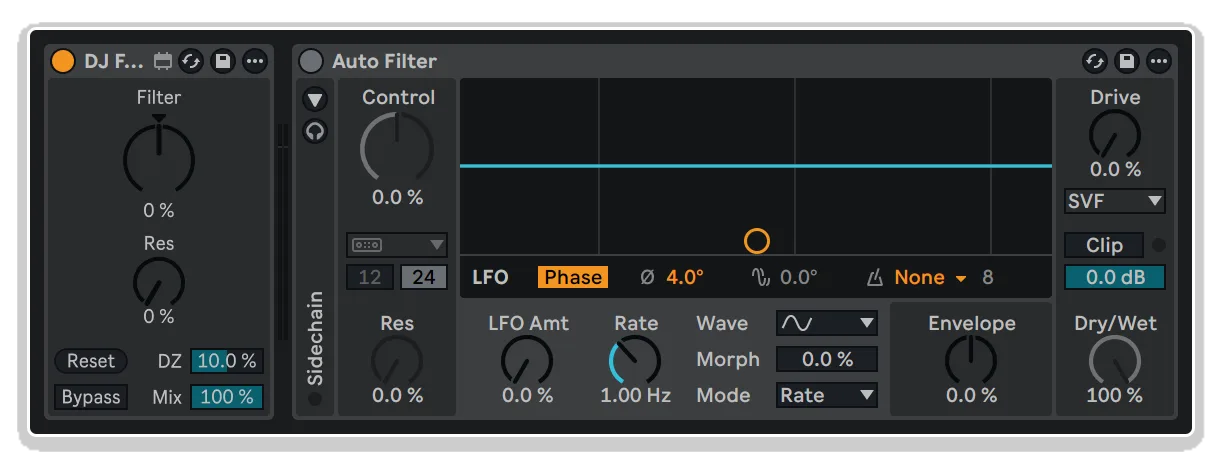1222x464 pixels.
Task: Click Auto Filter hot-swap preset icon
Action: (x=1095, y=61)
